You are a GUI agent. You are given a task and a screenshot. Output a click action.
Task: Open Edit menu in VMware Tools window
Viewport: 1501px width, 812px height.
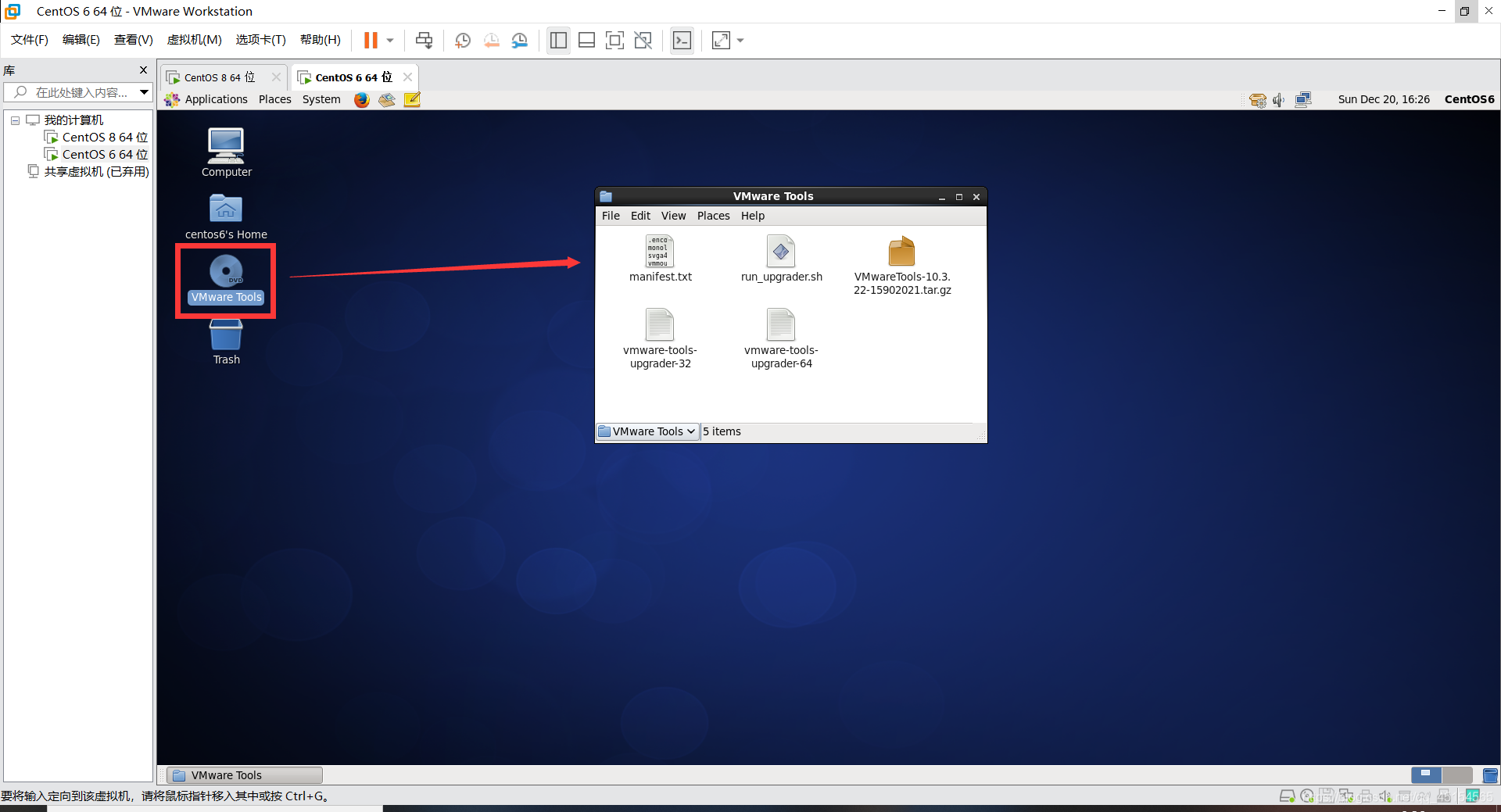[640, 216]
